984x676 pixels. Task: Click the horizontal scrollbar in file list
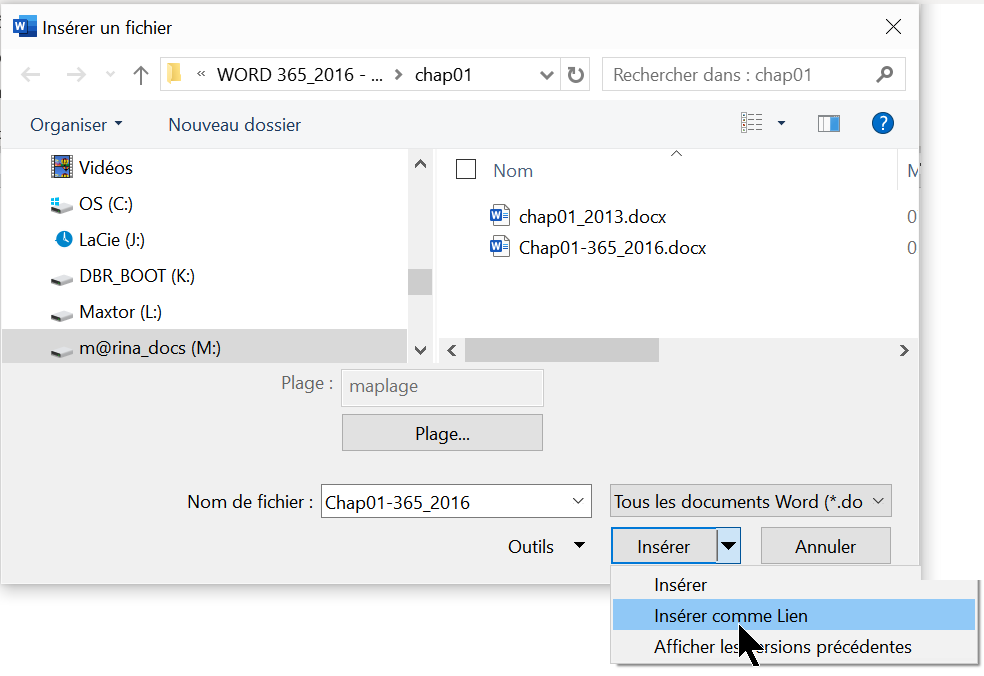coord(562,350)
